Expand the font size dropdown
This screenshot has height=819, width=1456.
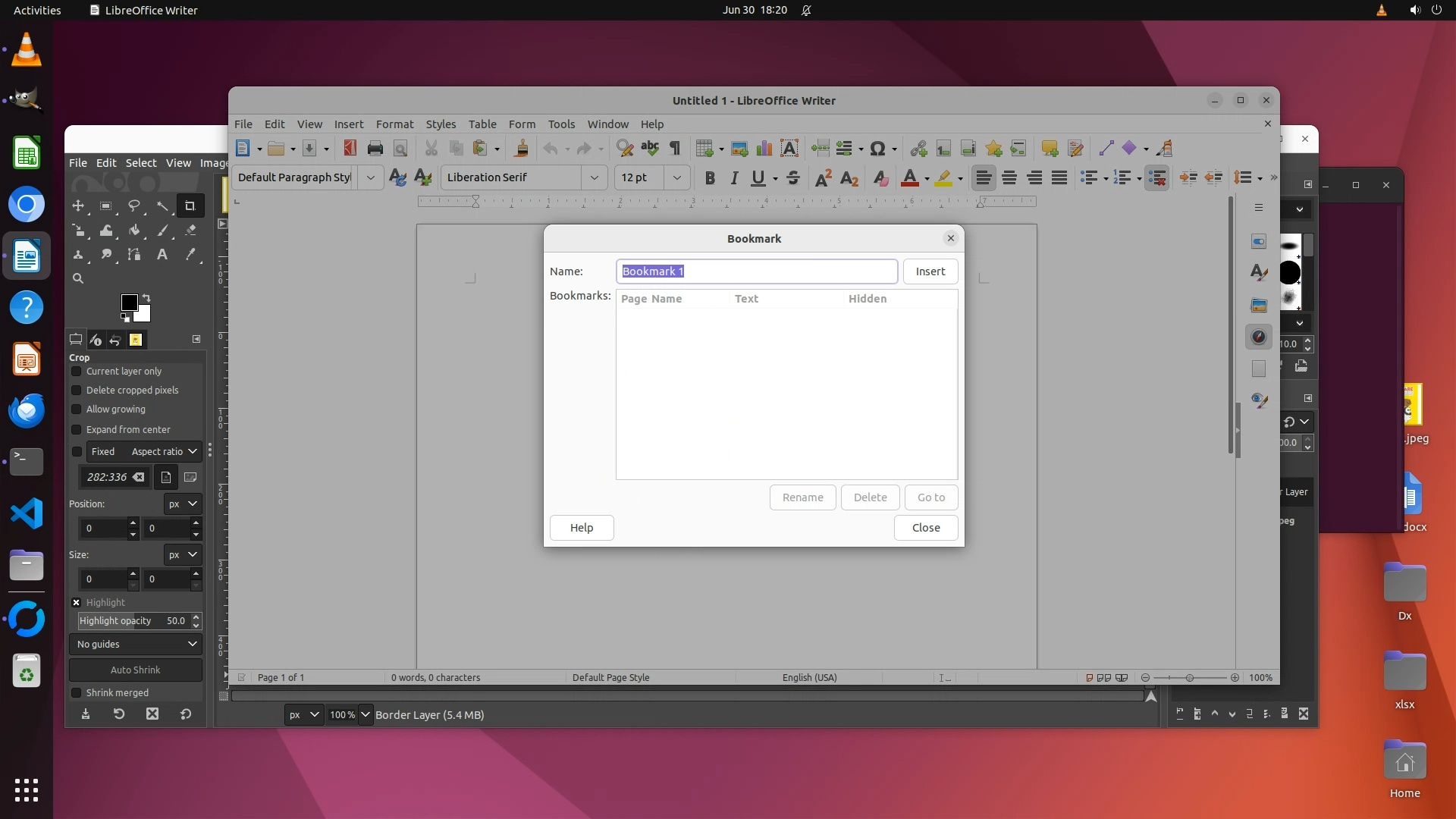click(x=677, y=177)
